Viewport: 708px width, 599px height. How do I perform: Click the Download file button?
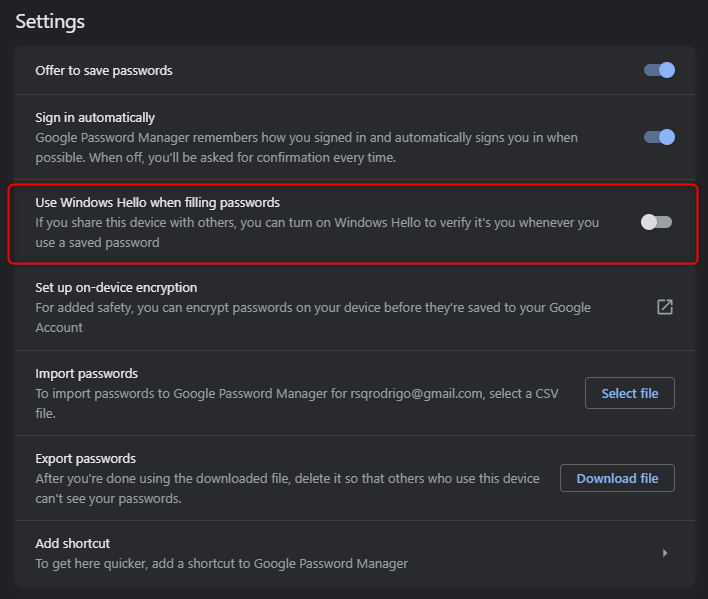pos(617,478)
